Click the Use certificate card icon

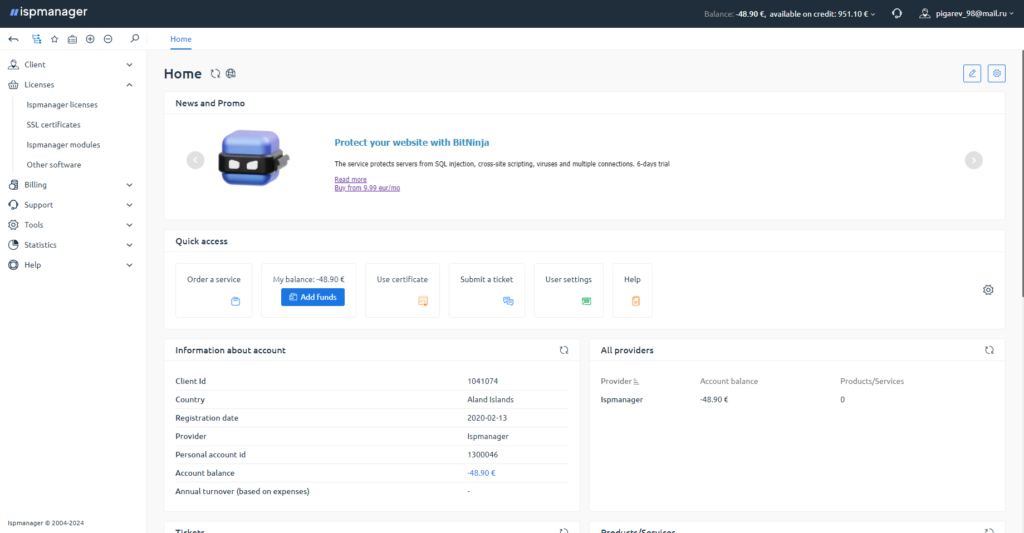coord(423,301)
